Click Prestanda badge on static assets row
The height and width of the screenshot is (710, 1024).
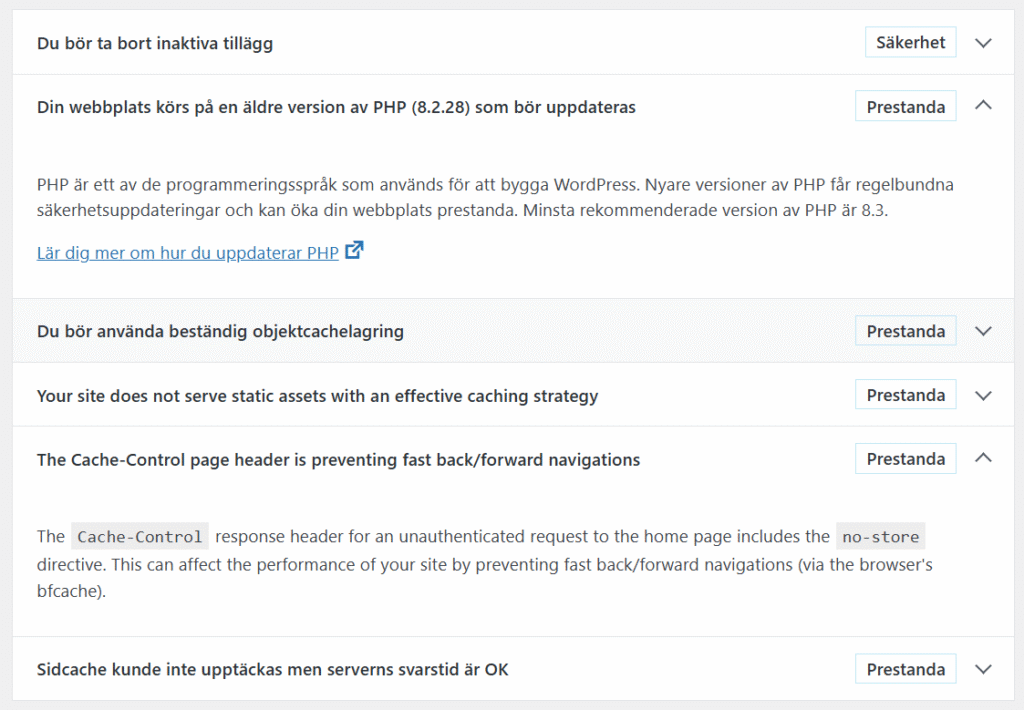tap(905, 395)
